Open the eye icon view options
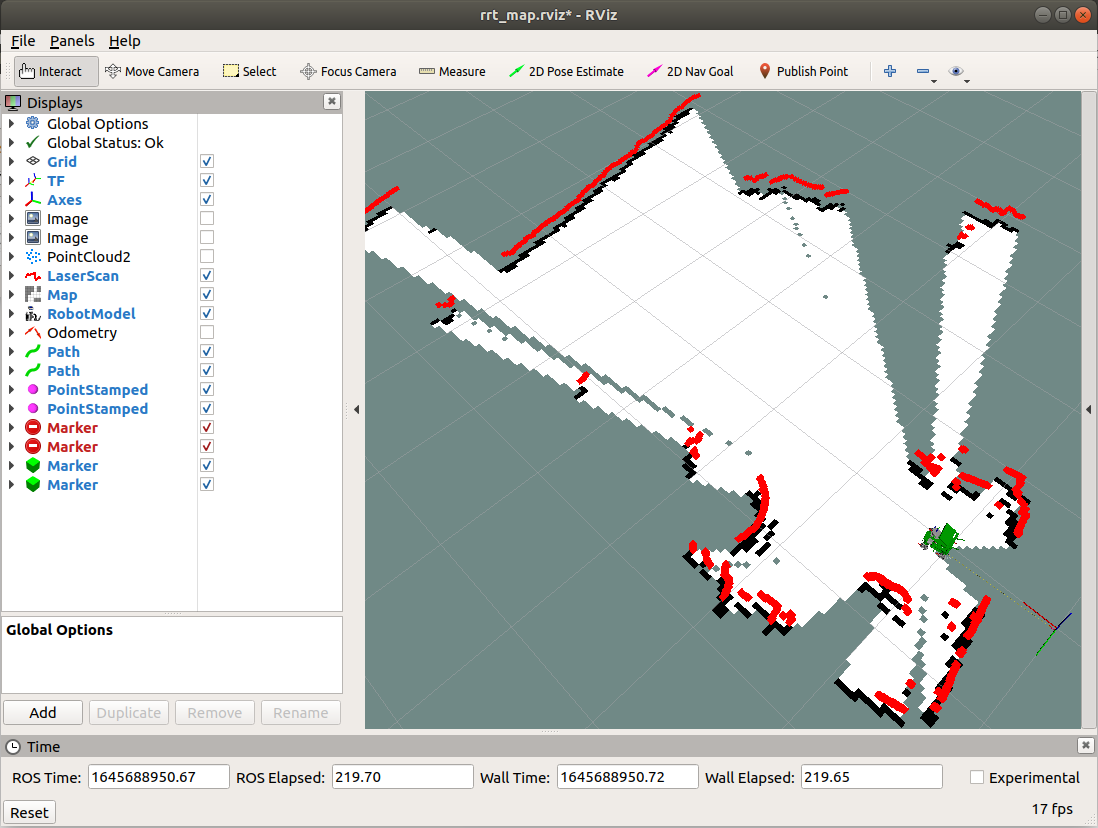This screenshot has width=1098, height=828. point(957,71)
